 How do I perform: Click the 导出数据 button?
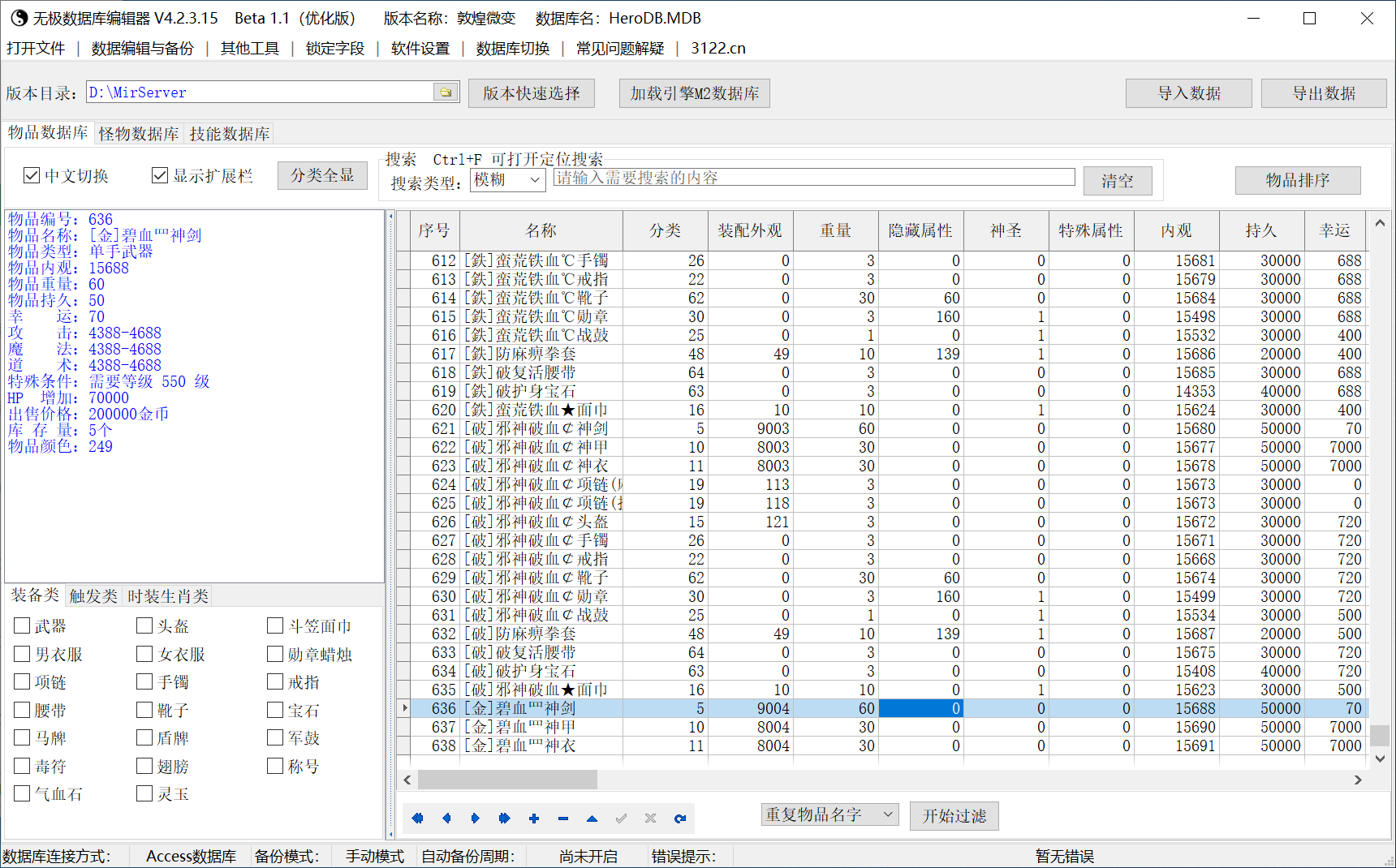[x=1324, y=93]
